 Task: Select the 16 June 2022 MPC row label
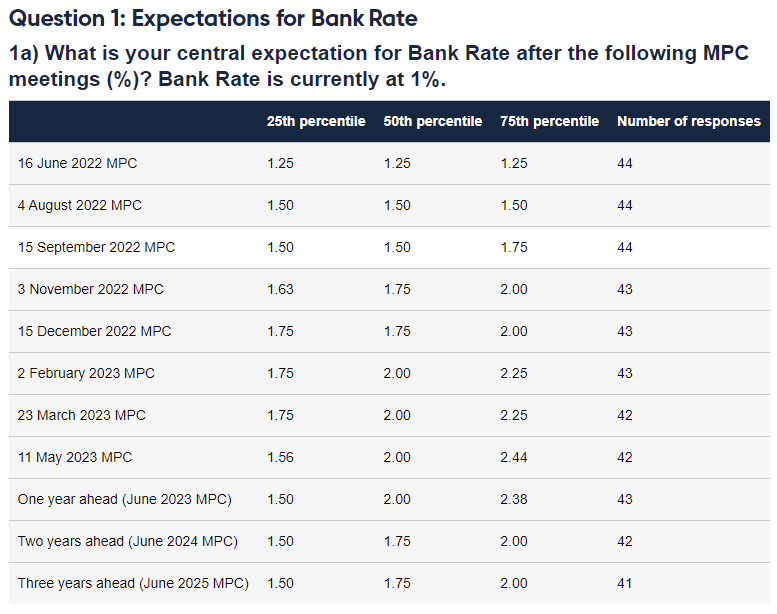pyautogui.click(x=78, y=163)
